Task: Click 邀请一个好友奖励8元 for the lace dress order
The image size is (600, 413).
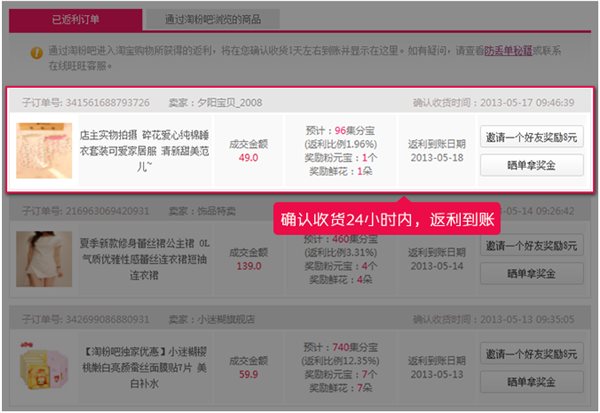Action: coord(532,245)
